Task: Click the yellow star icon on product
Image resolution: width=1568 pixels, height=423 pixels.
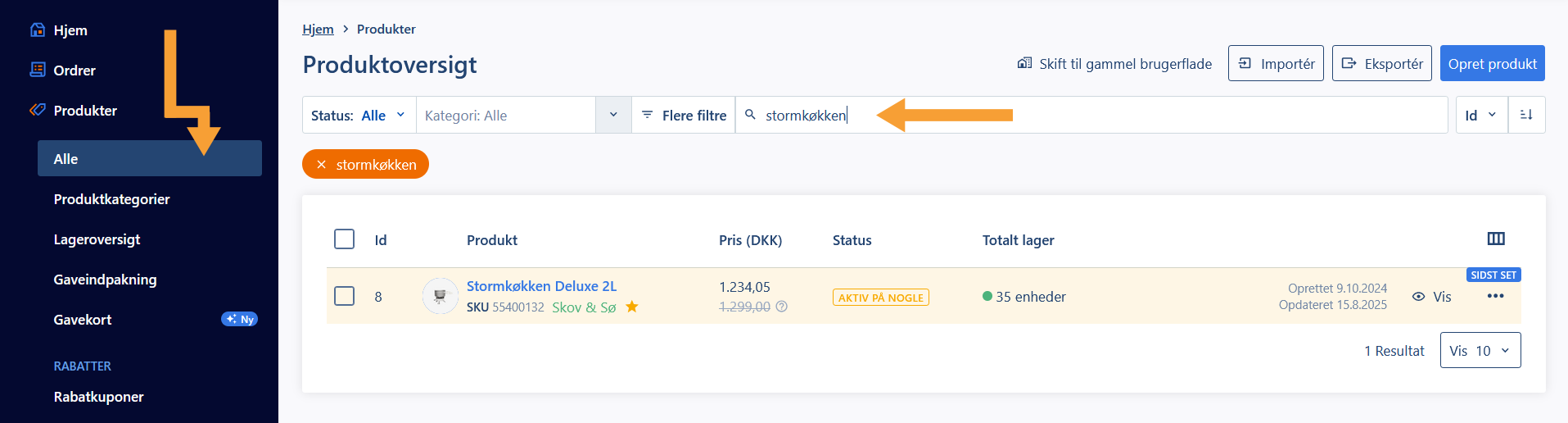Action: click(631, 307)
